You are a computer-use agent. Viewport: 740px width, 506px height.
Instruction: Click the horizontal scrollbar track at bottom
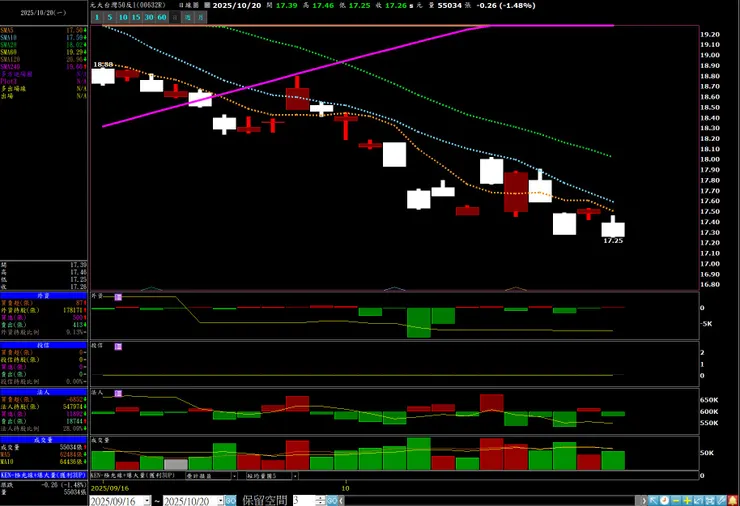pos(491,500)
